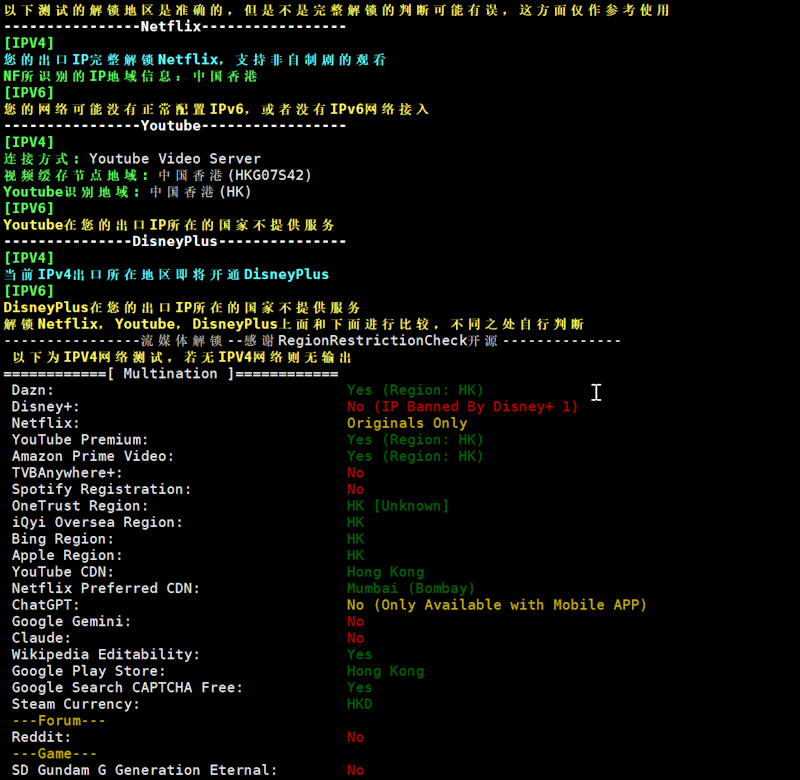The width and height of the screenshot is (800, 780).
Task: Click 'Hong Kong' value for Google Play Store
Action: (x=385, y=671)
